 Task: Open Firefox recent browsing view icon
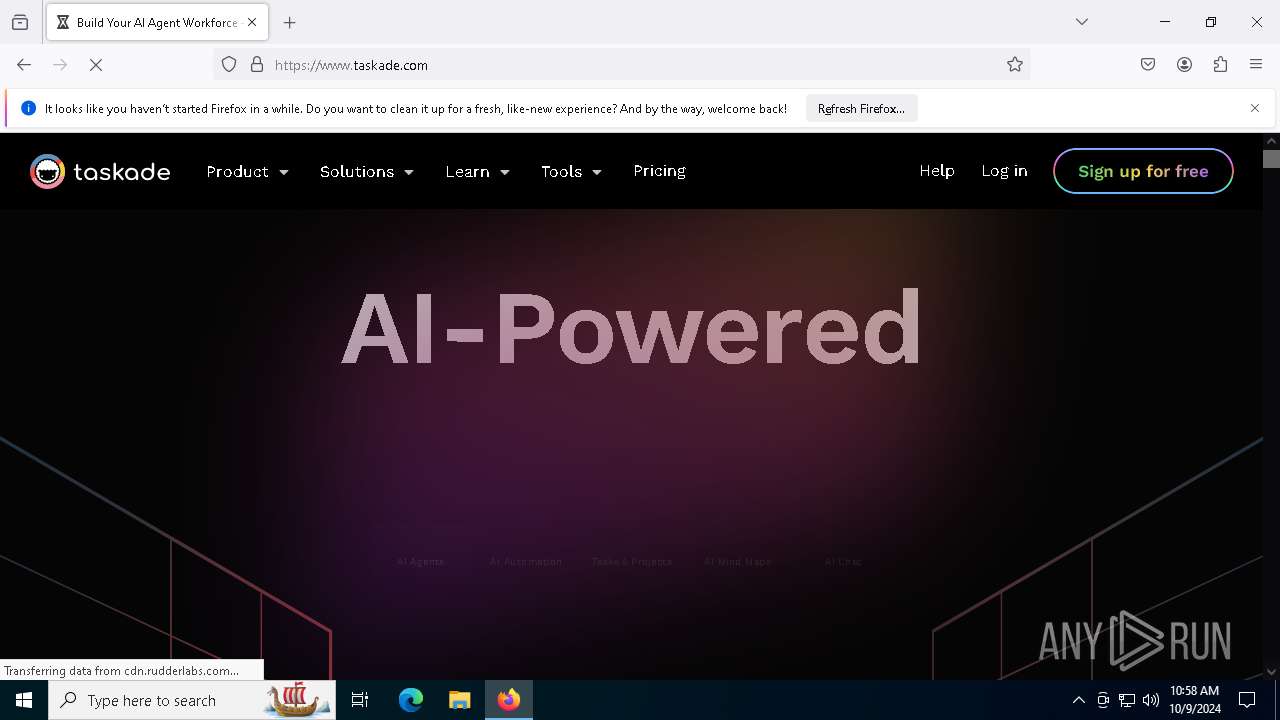[20, 22]
